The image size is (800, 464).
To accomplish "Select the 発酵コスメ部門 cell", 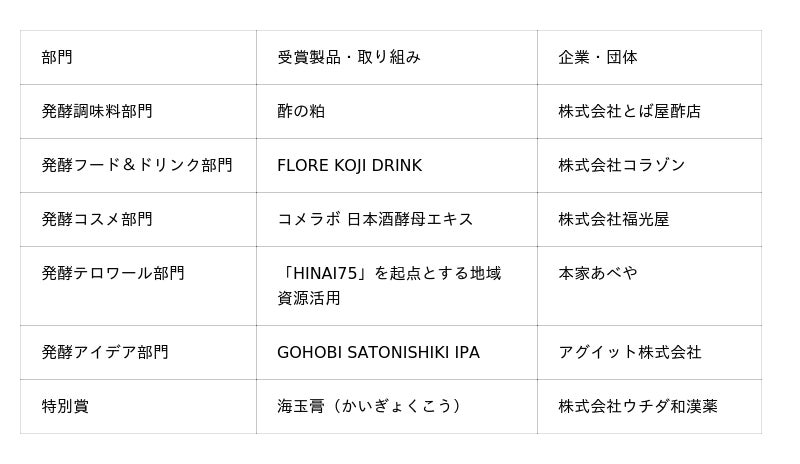I will (x=138, y=220).
